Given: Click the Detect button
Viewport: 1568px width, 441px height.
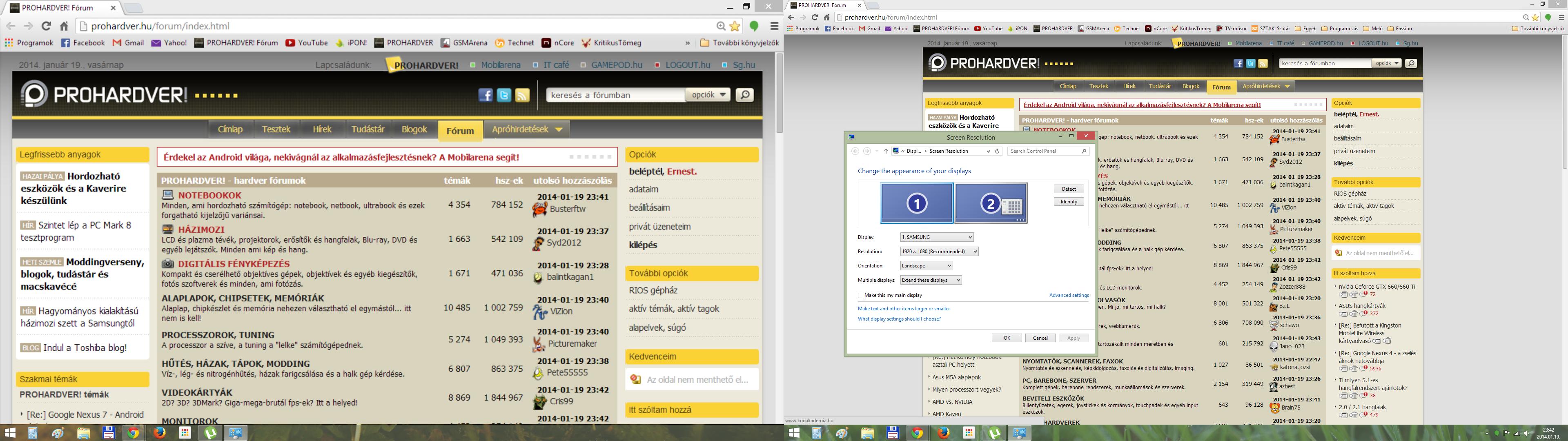Looking at the screenshot, I should click(1069, 189).
